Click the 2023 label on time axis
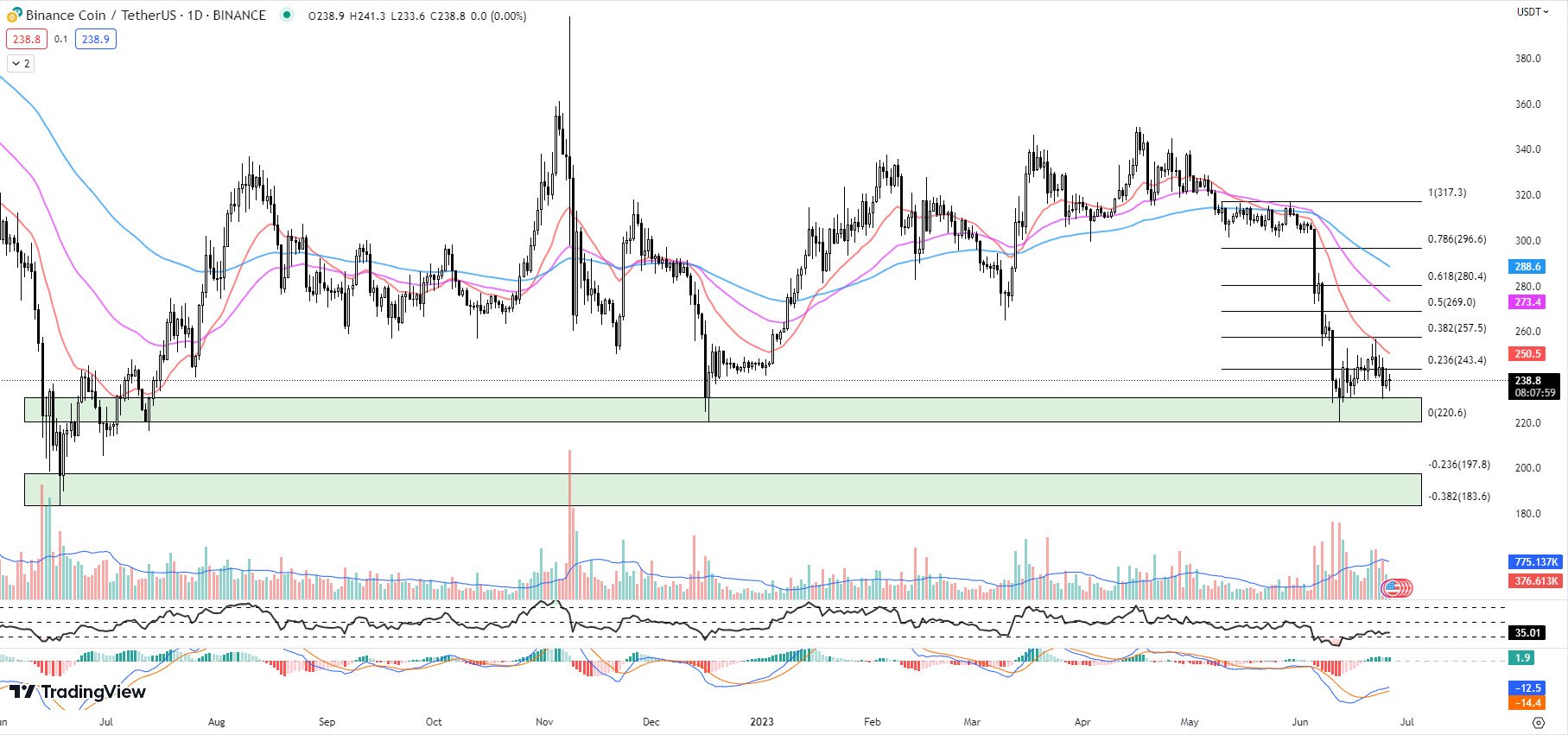The image size is (1568, 735). [762, 722]
